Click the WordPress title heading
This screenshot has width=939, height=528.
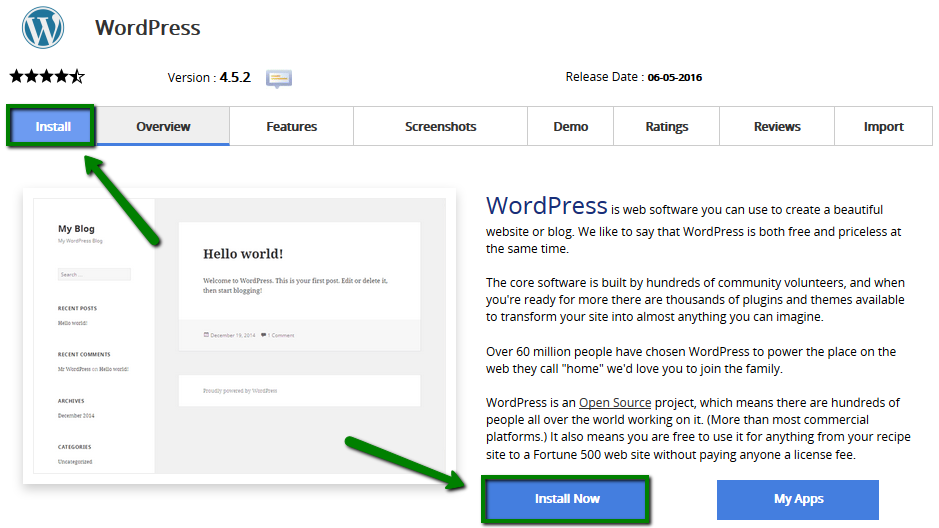[148, 28]
